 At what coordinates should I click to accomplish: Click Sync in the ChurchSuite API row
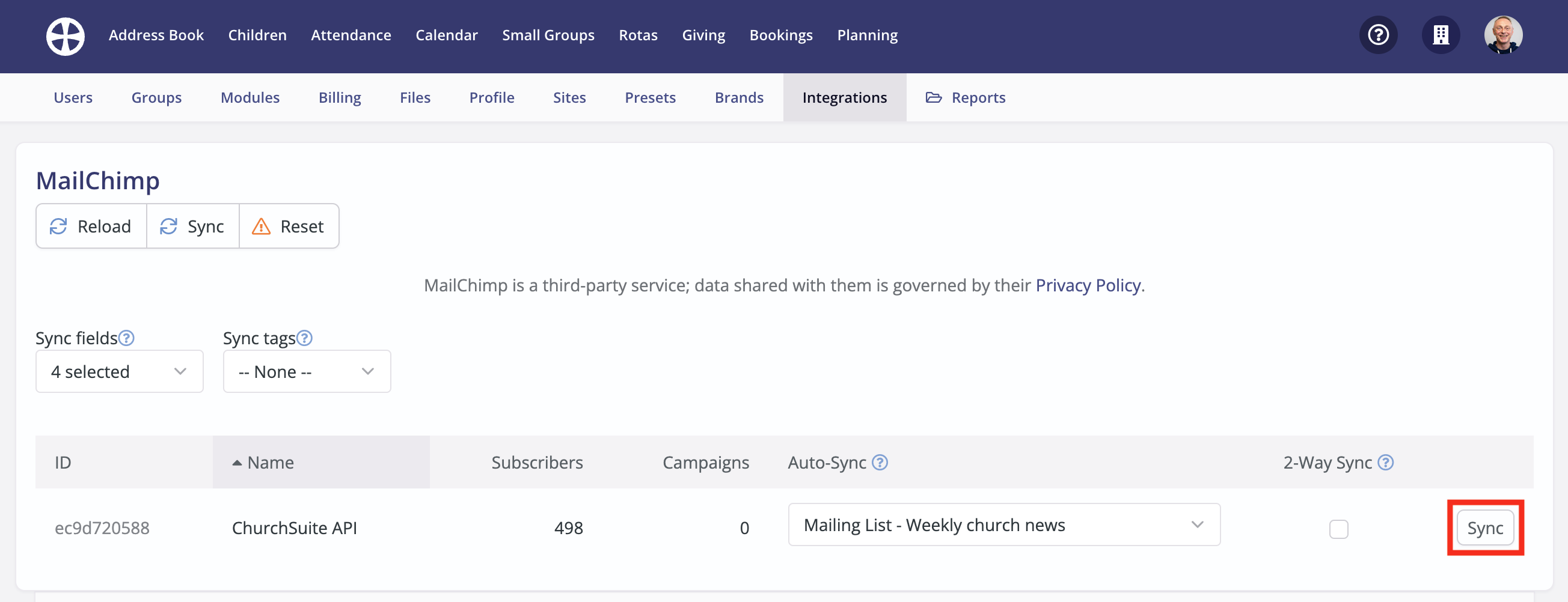click(x=1484, y=528)
